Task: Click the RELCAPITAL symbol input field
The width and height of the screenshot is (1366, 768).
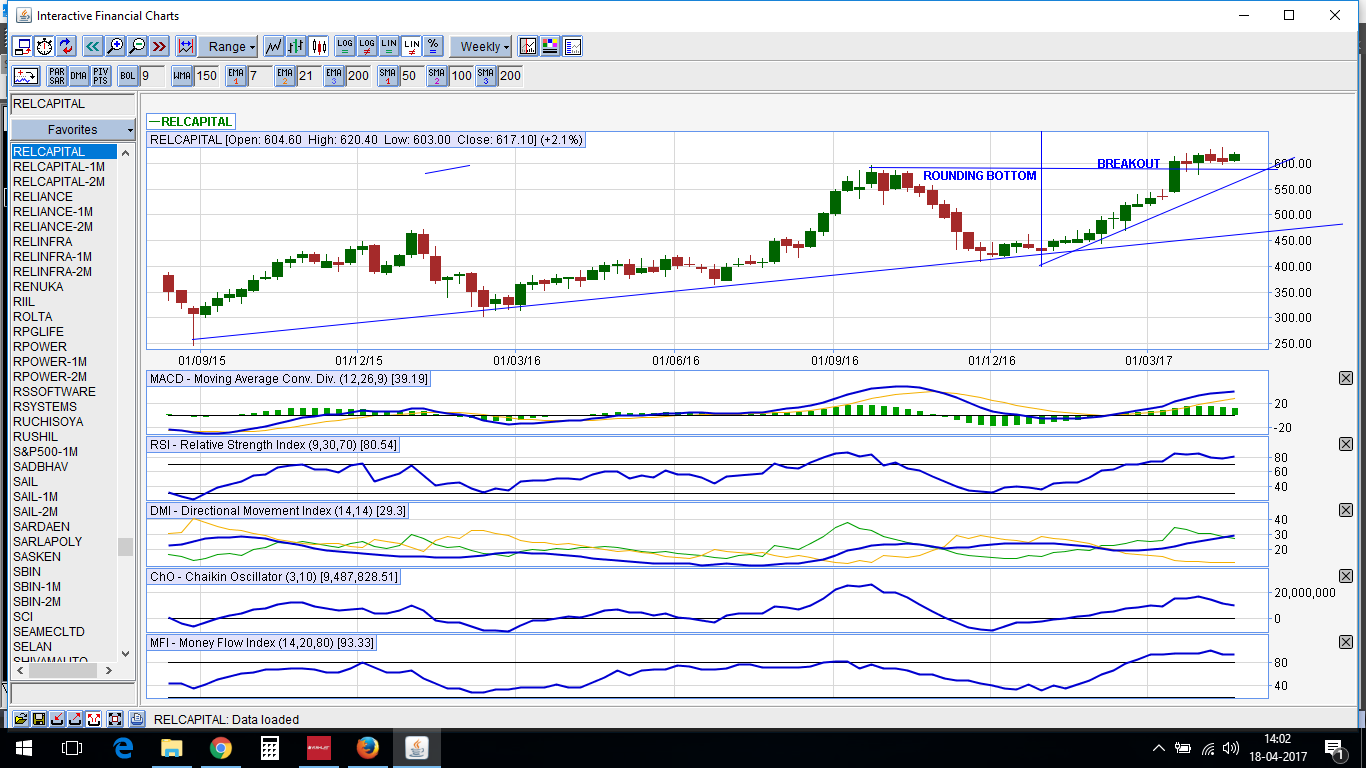Action: 73,104
